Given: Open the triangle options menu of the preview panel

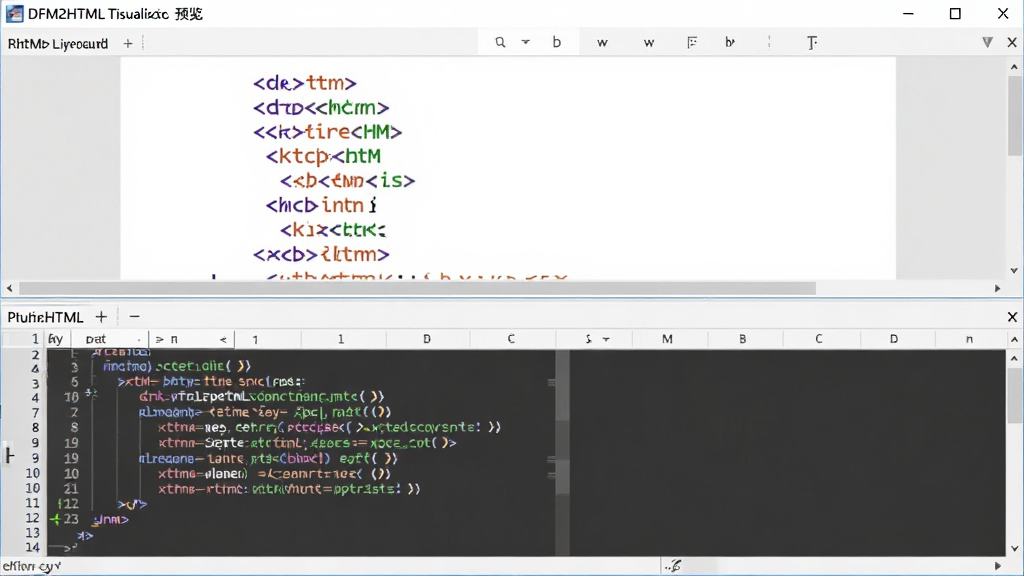Looking at the screenshot, I should click(987, 42).
